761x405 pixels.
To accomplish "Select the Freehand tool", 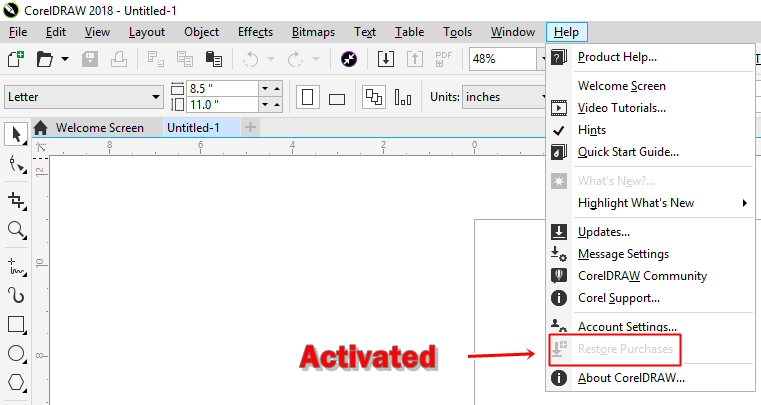I will tap(17, 267).
